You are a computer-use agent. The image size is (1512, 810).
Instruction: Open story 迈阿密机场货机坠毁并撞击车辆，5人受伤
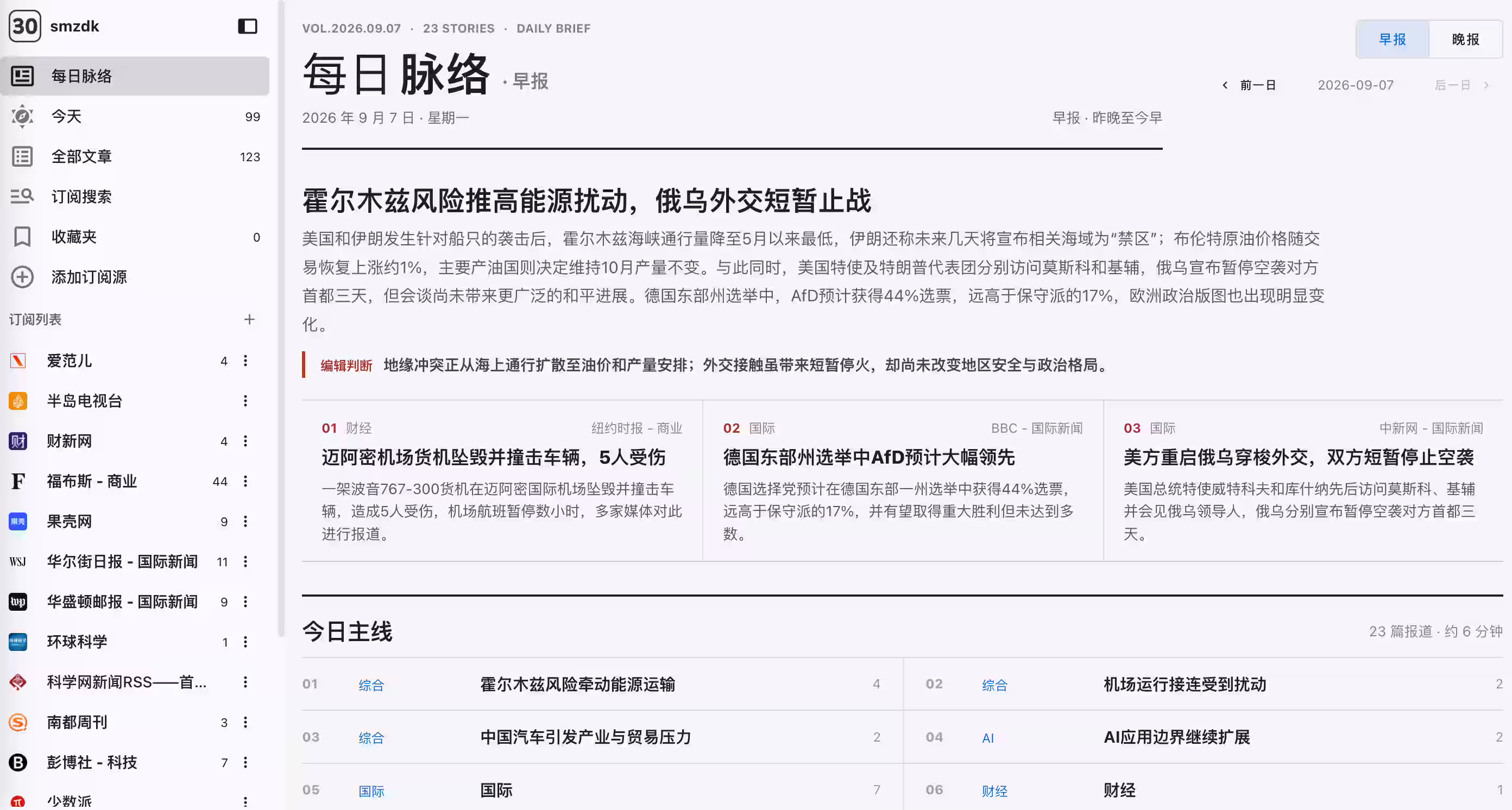[494, 458]
